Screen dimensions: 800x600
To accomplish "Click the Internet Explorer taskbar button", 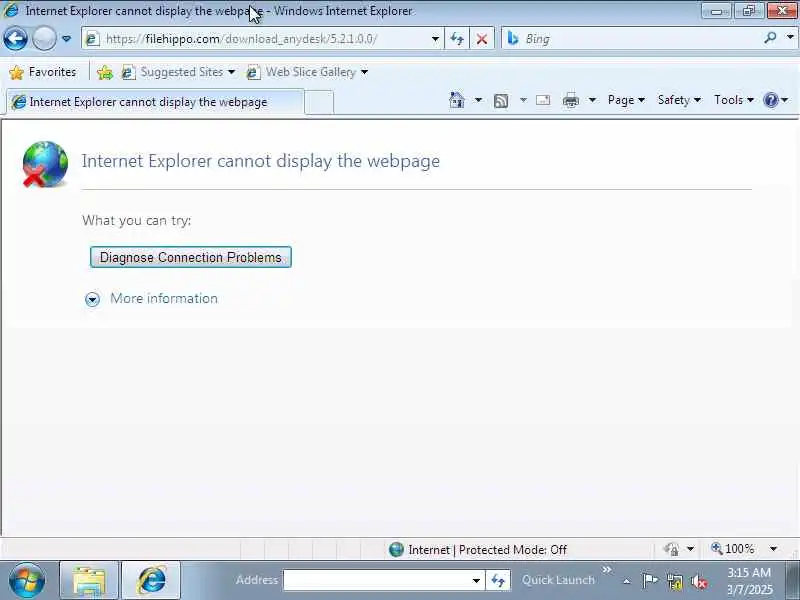I will [151, 580].
